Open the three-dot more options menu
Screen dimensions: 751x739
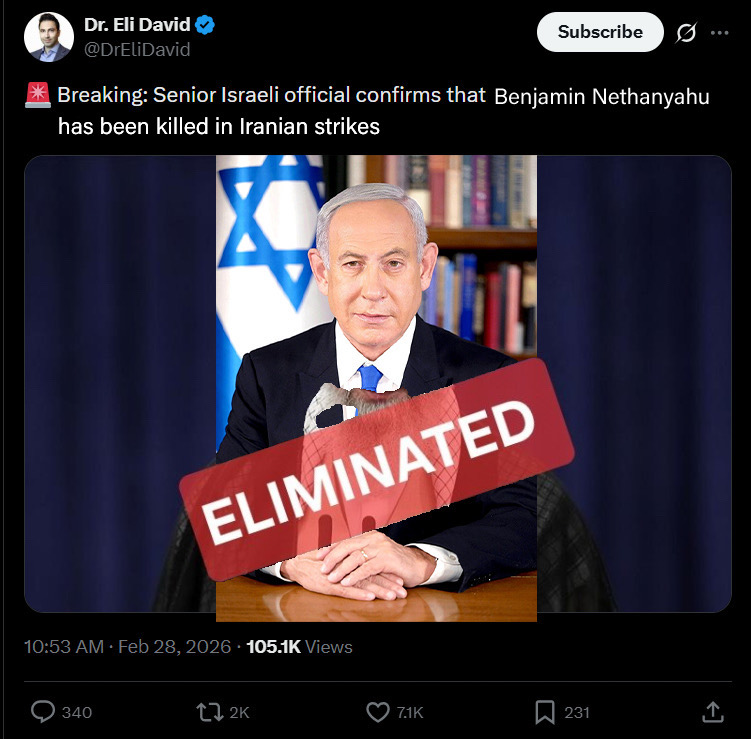pyautogui.click(x=719, y=33)
